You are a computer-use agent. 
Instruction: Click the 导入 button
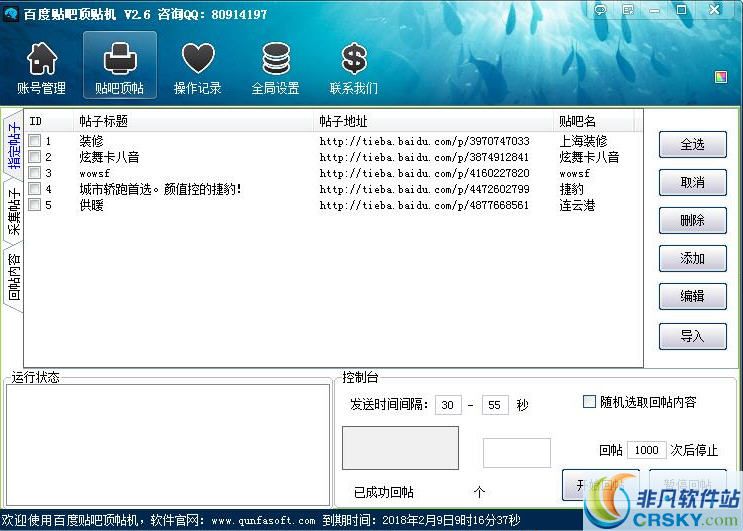pos(692,336)
